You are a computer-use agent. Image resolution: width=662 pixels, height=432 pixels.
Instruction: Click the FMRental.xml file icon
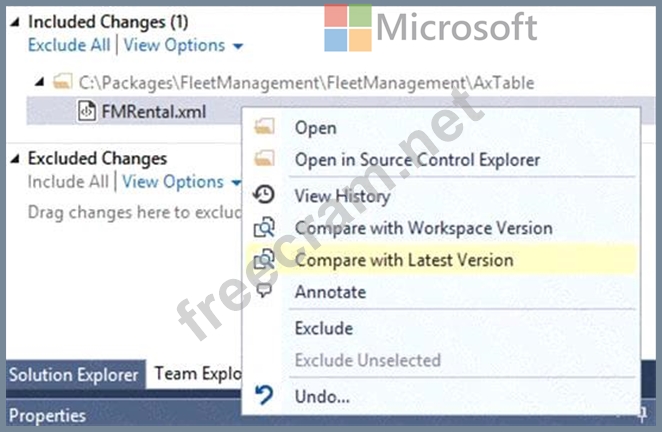[x=87, y=111]
